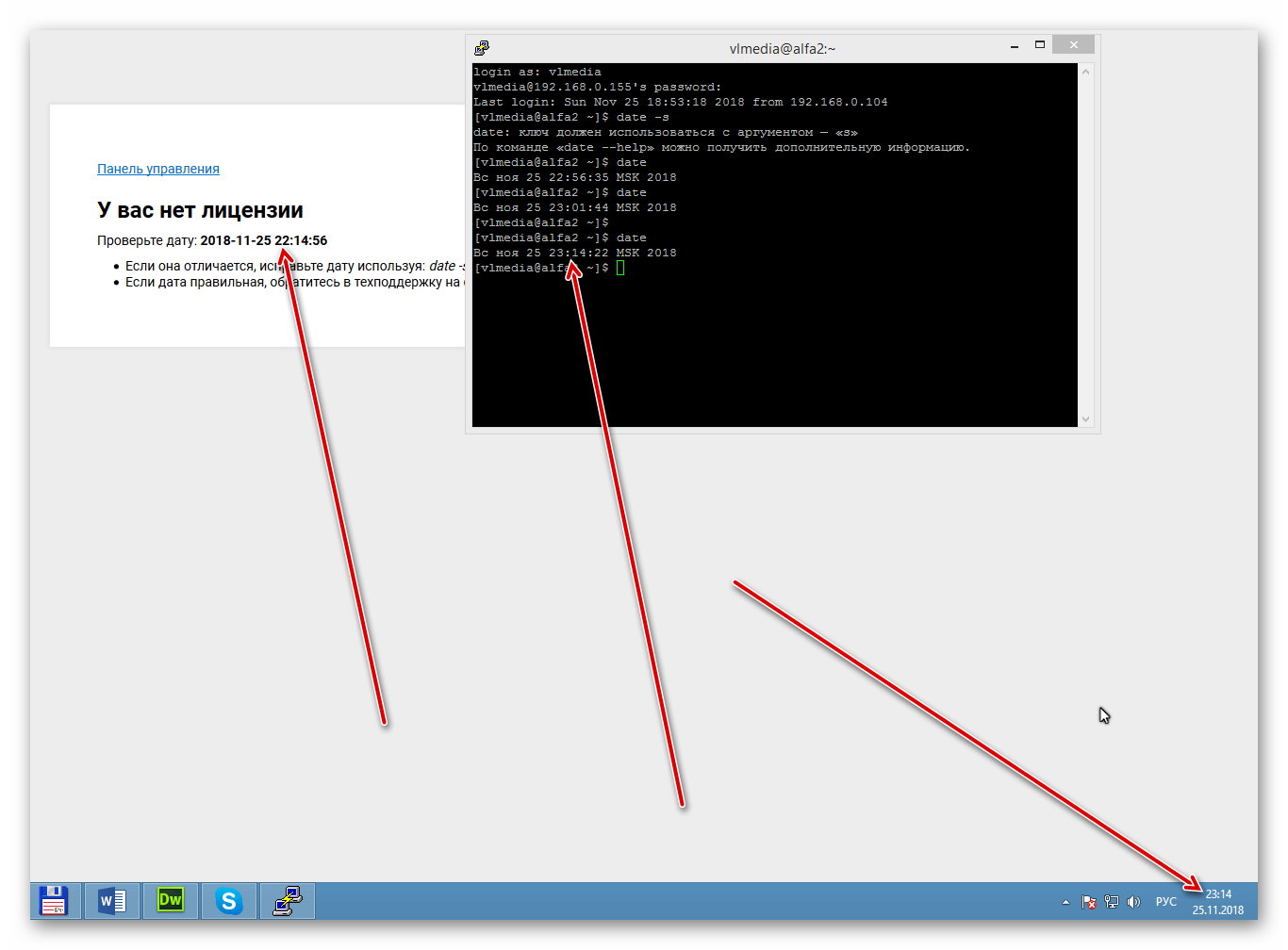Open Skype from the taskbar
Viewport: 1288px width, 950px height.
coord(228,901)
